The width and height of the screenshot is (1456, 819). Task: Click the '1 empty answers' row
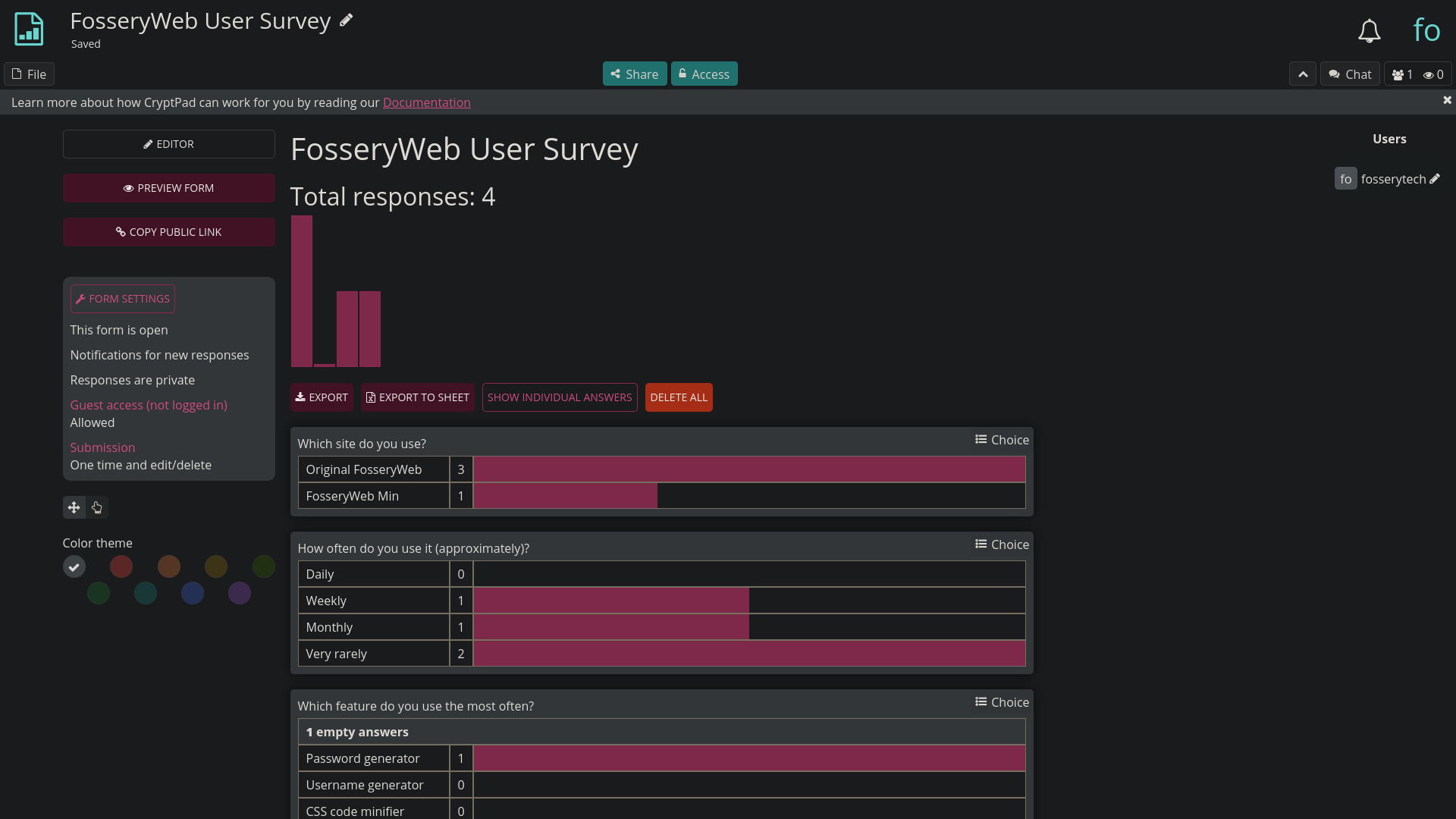coord(662,732)
